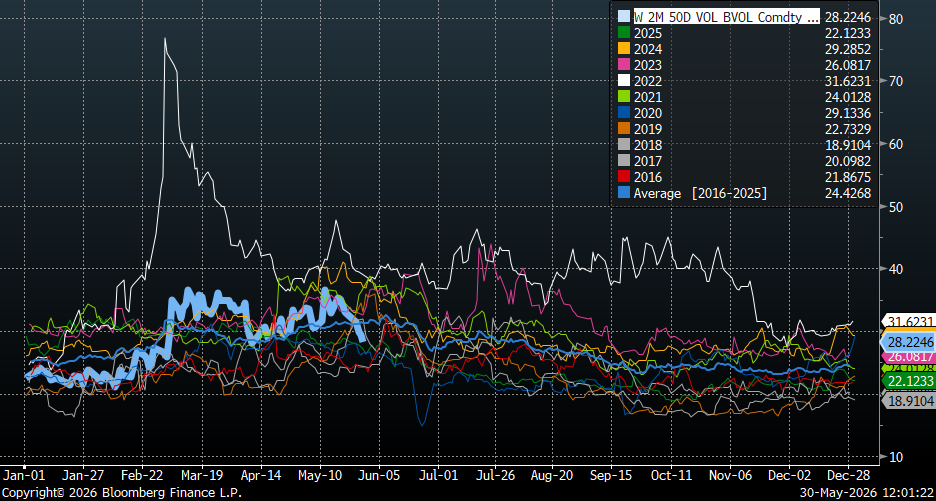The height and width of the screenshot is (501, 936).
Task: Click the legend value 29.2852
Action: click(x=848, y=49)
